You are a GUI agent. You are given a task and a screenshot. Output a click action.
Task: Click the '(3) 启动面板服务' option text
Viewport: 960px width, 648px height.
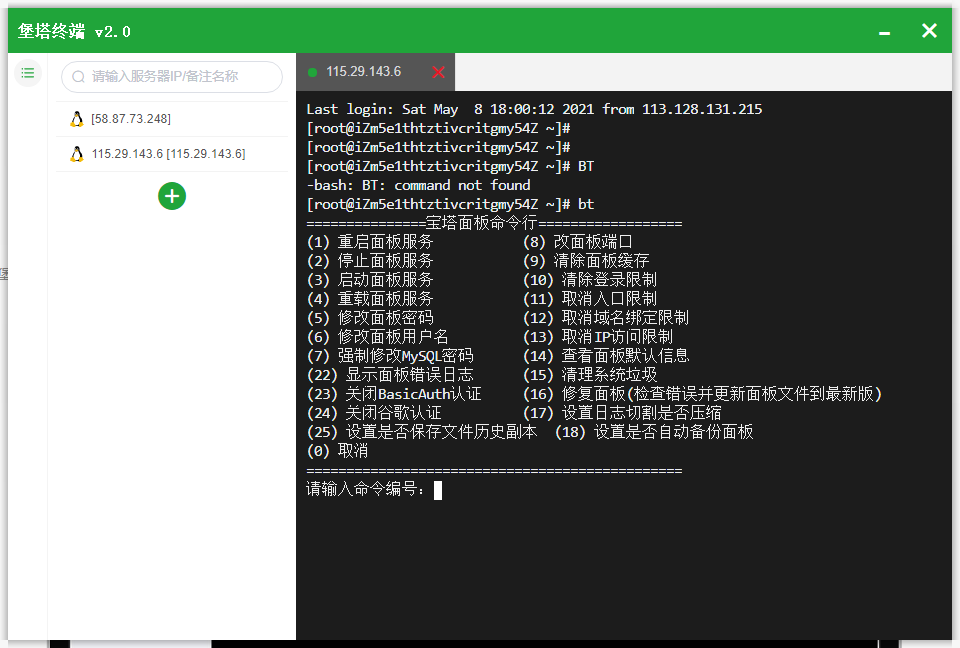[x=370, y=280]
